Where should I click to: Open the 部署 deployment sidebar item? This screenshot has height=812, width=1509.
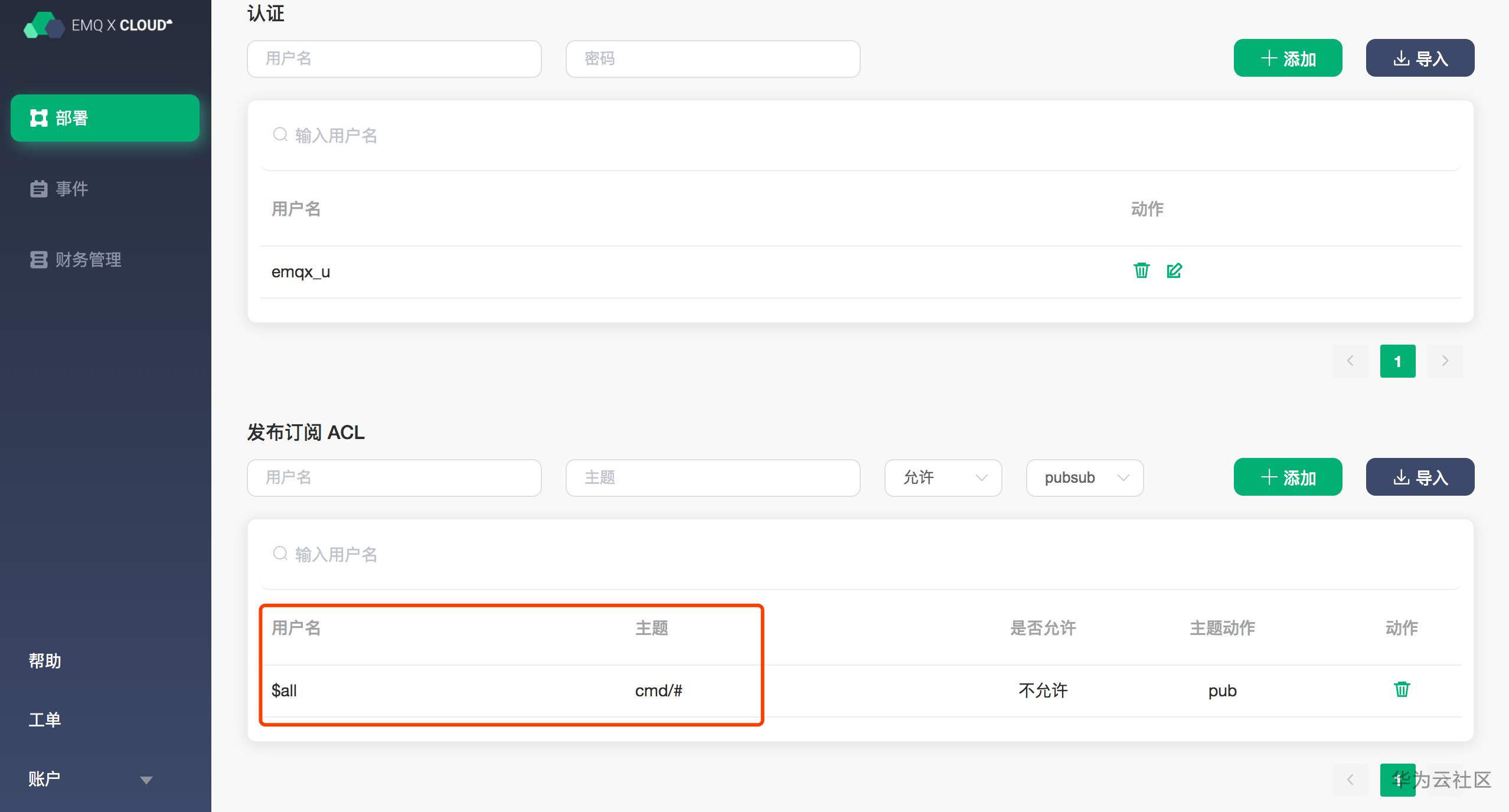(105, 118)
